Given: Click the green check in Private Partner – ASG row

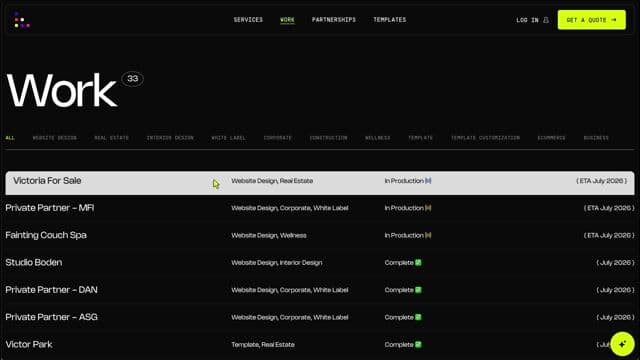Looking at the screenshot, I should click(x=418, y=318).
